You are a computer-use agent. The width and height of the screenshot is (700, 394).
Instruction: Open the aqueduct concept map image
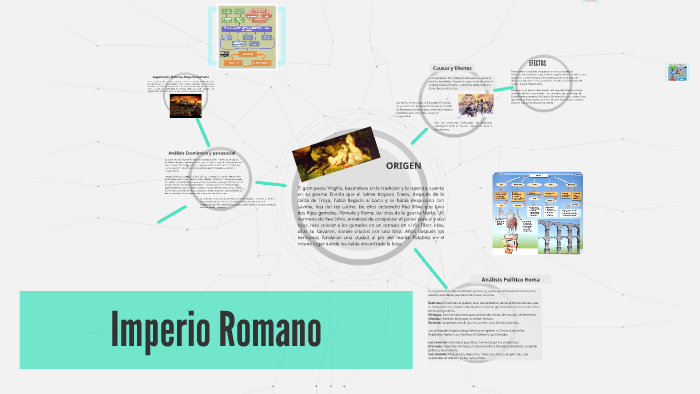[x=538, y=213]
